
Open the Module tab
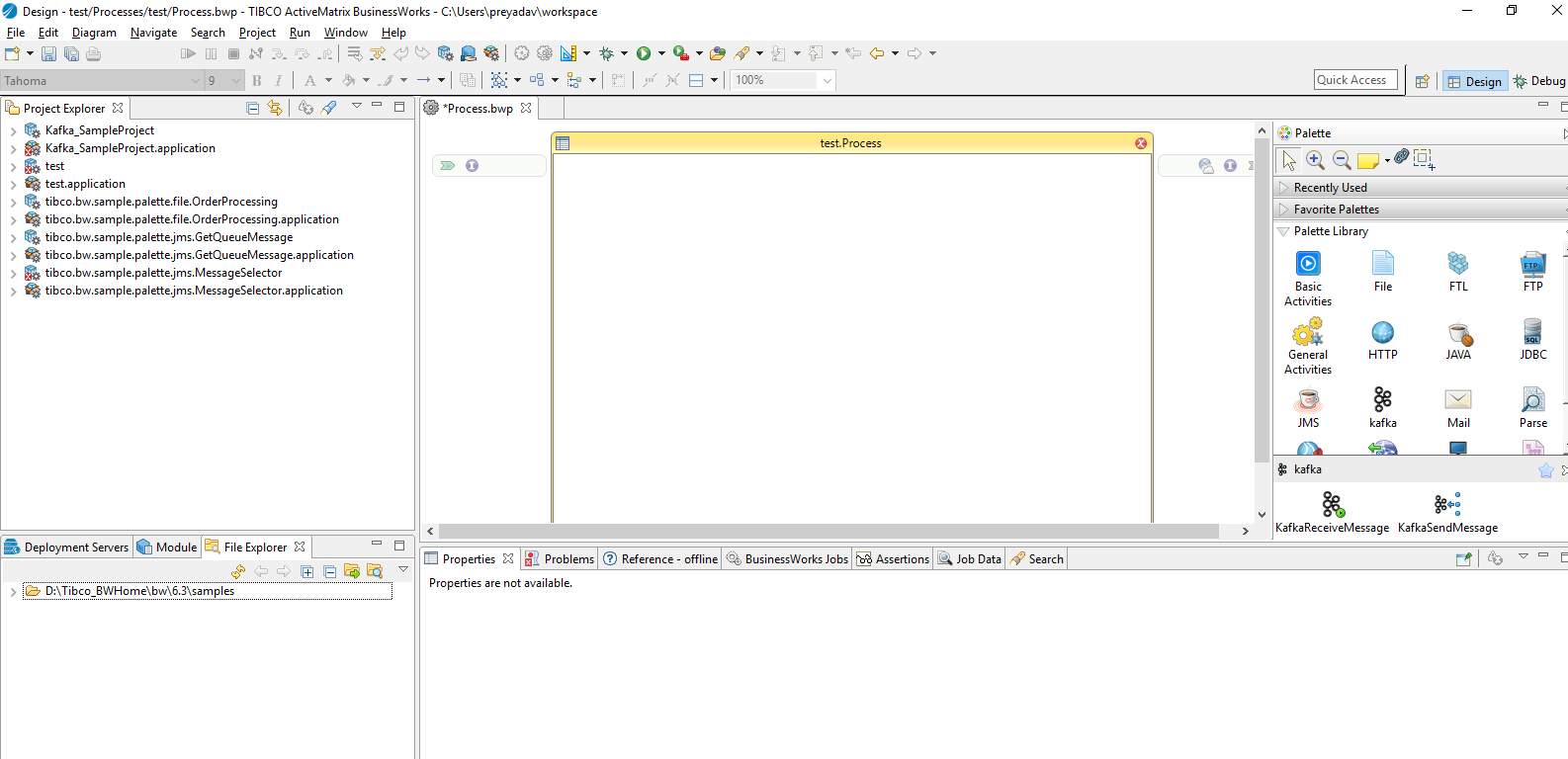(x=167, y=548)
